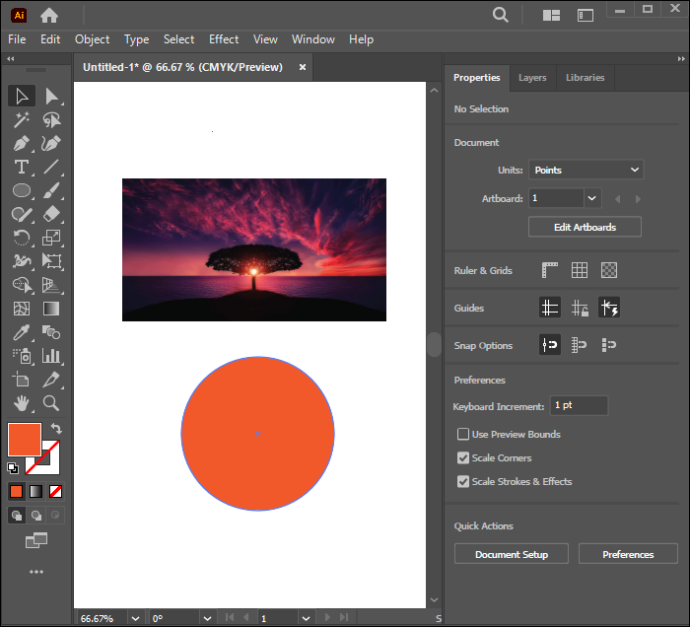690x627 pixels.
Task: Select the Ellipse tool
Action: (21, 191)
